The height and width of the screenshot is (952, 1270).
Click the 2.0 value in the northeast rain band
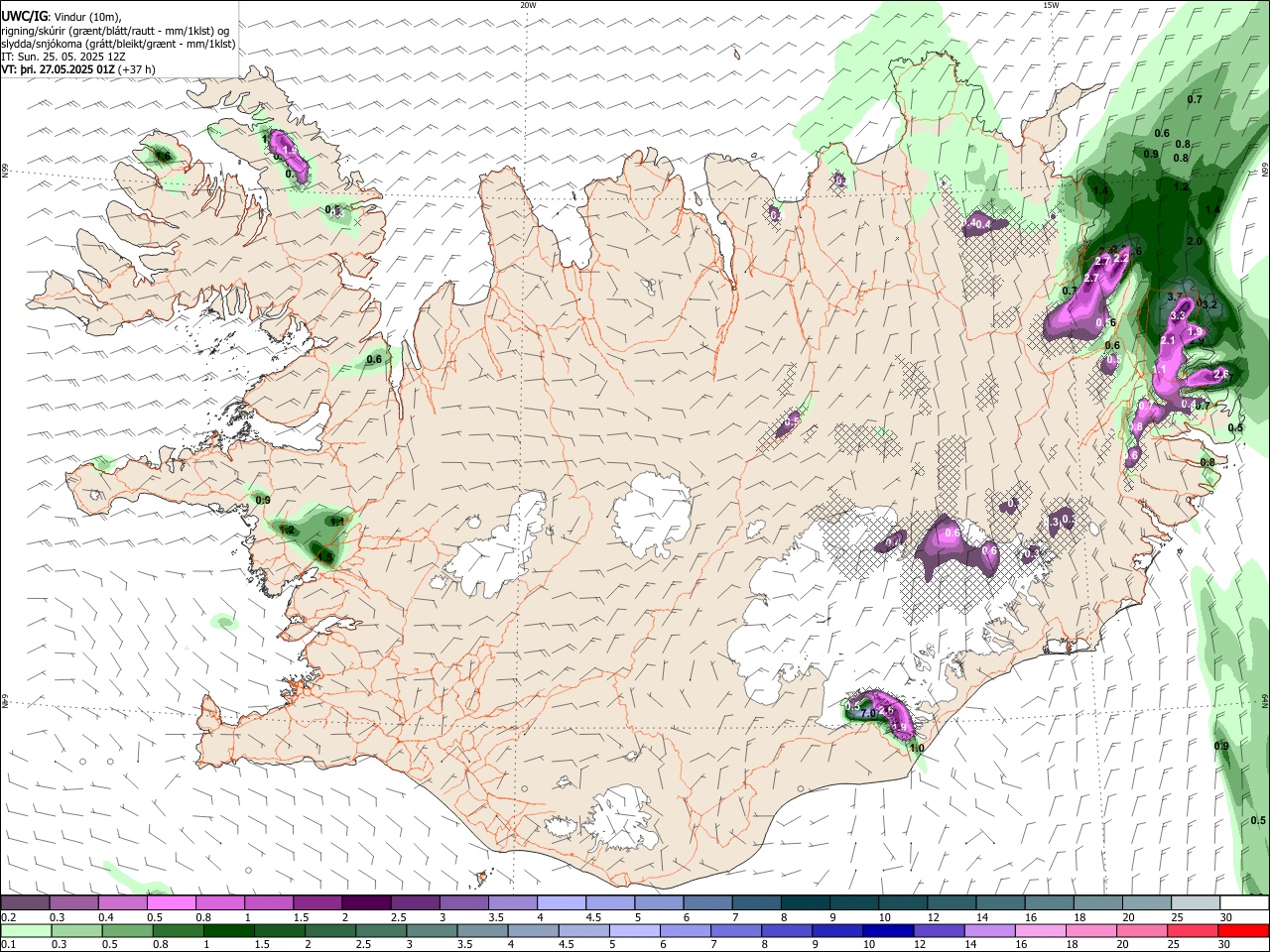[1194, 241]
